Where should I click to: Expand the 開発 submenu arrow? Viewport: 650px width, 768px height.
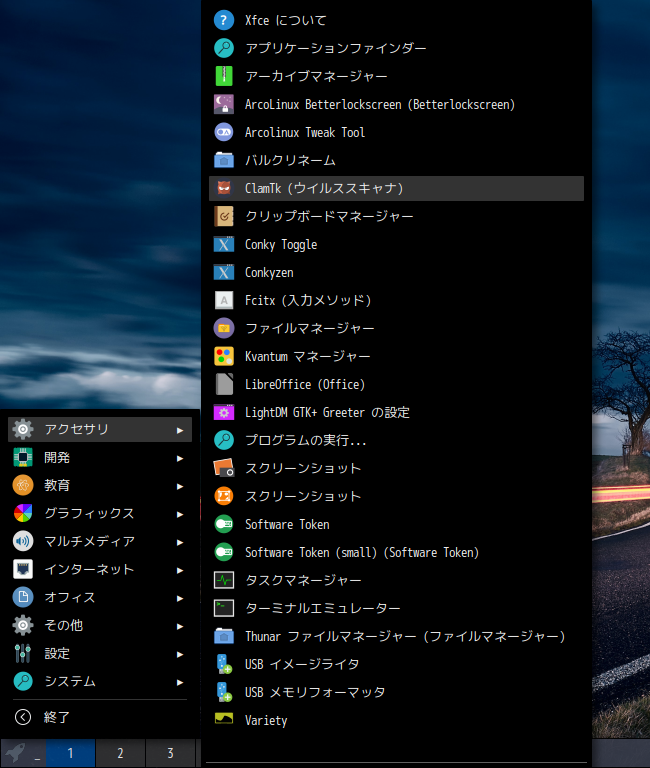click(x=180, y=458)
